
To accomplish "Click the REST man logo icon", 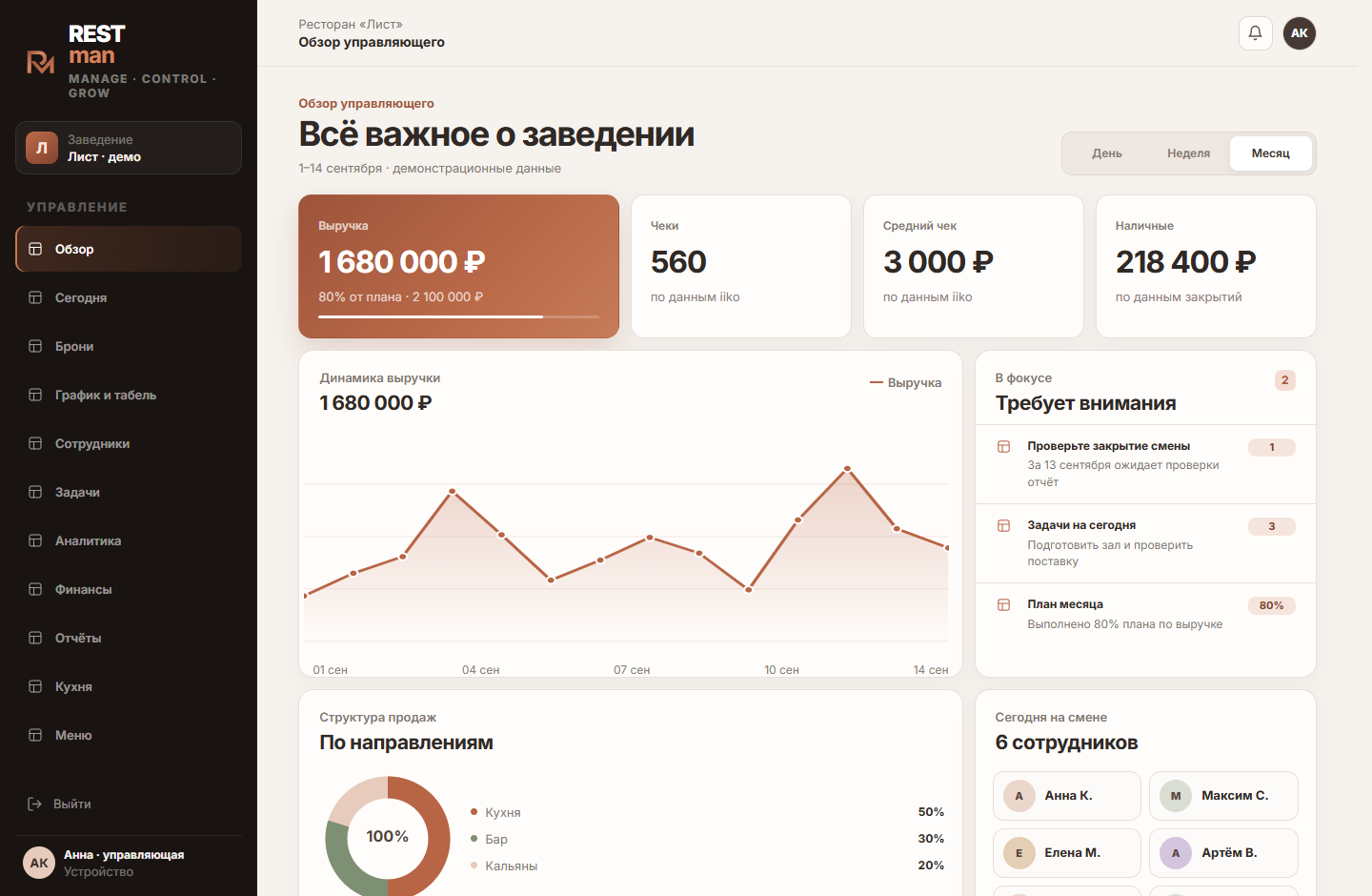I will click(40, 63).
